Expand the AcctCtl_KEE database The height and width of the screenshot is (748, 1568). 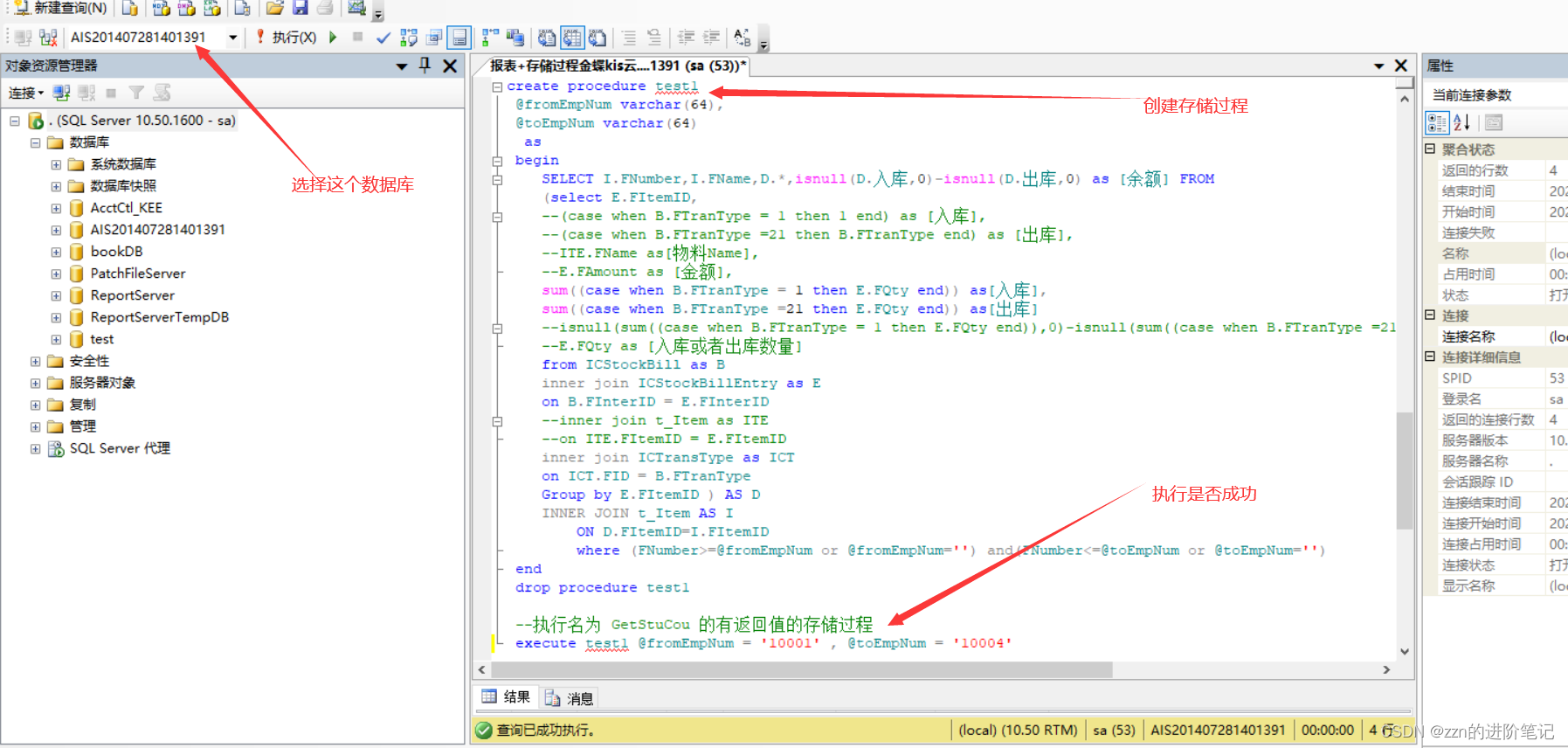click(x=56, y=208)
